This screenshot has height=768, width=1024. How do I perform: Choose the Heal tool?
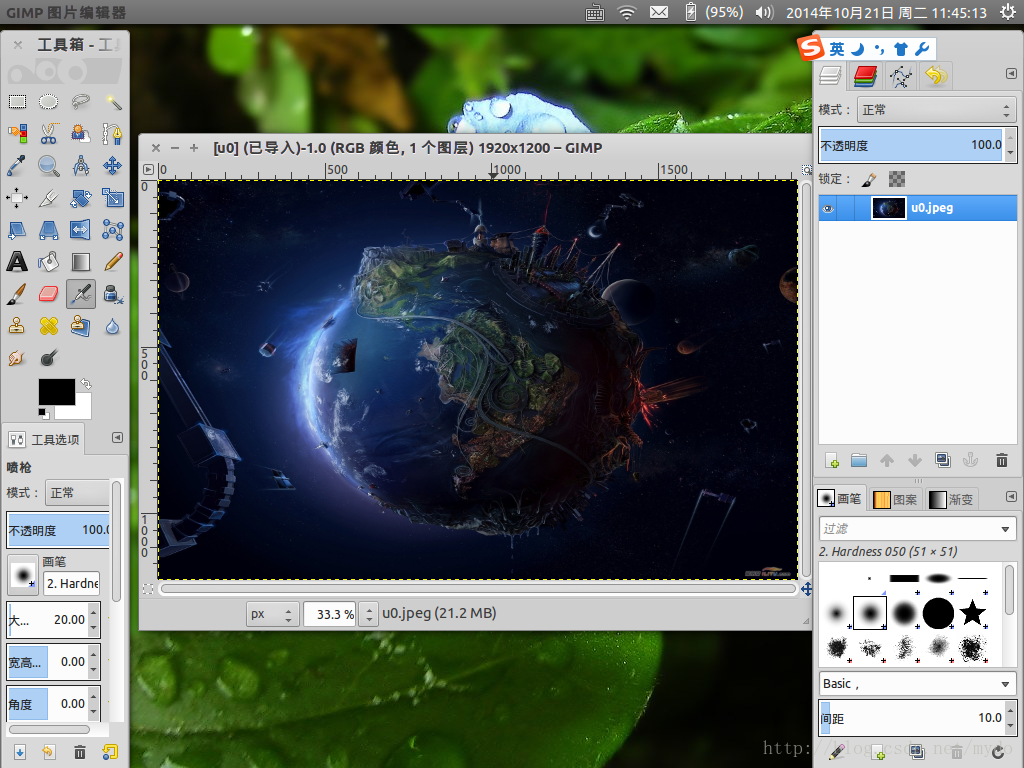coord(48,326)
